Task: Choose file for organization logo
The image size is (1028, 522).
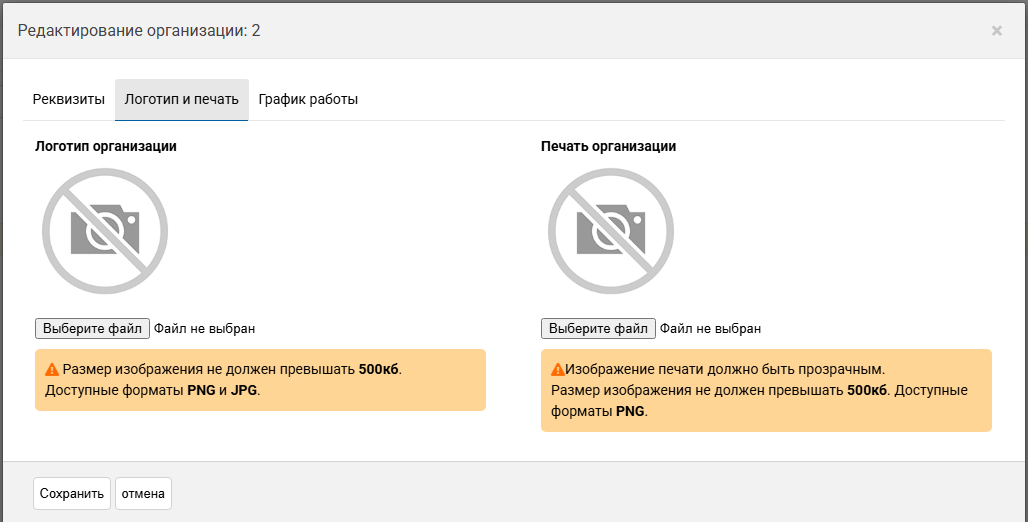Action: pos(92,329)
